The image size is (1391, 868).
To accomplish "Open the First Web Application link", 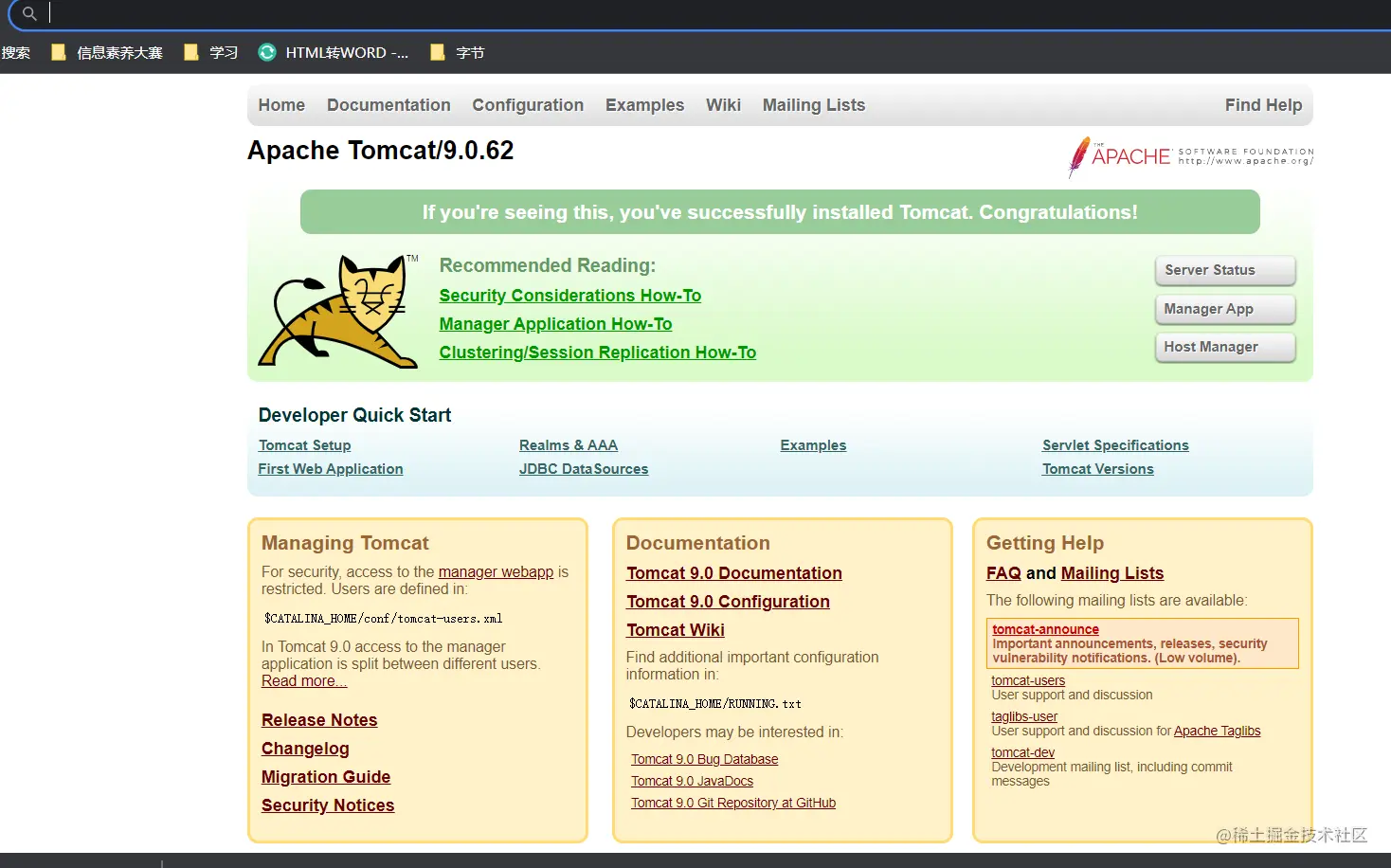I will point(331,469).
